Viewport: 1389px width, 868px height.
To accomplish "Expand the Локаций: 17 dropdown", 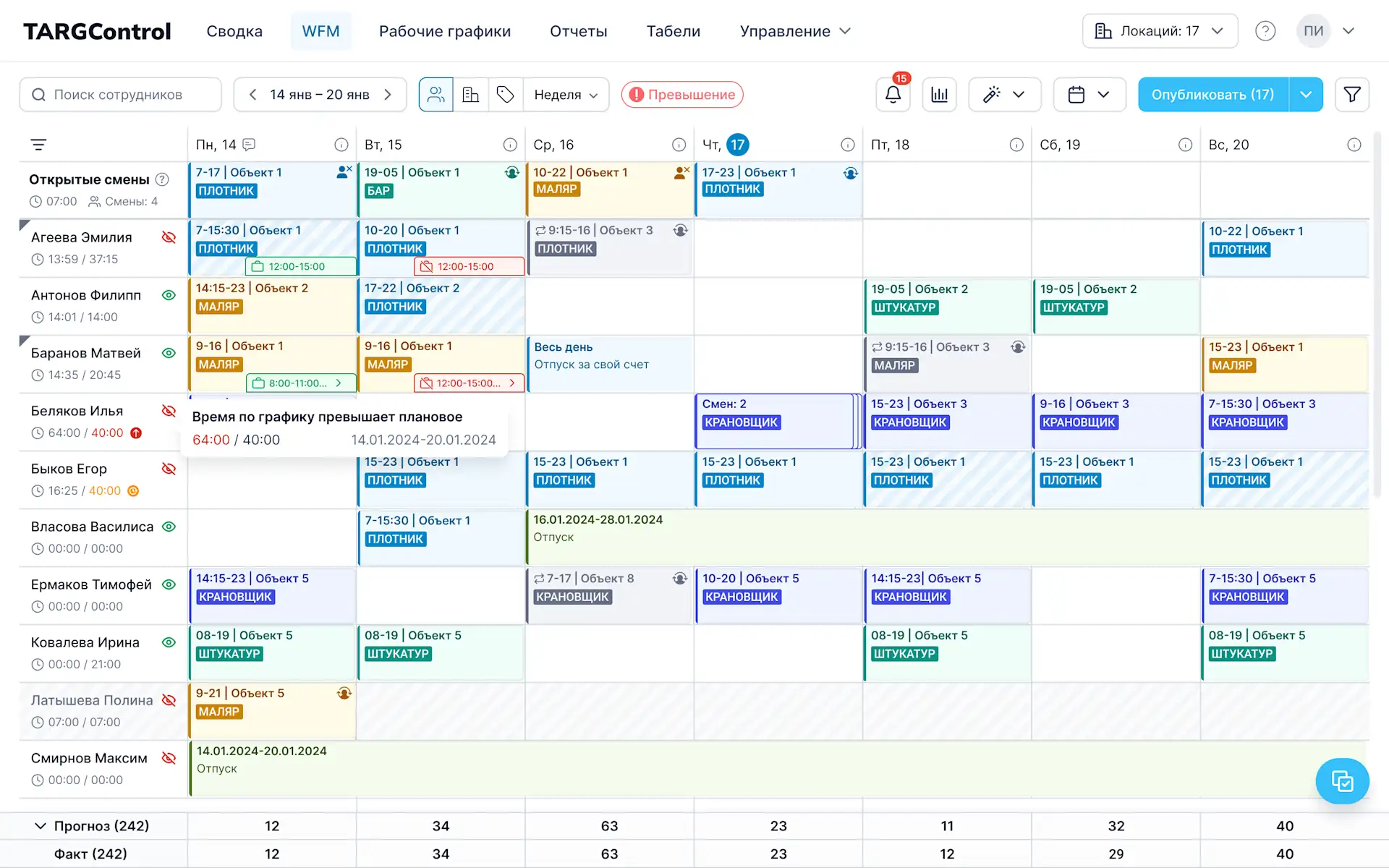I will [x=1160, y=31].
